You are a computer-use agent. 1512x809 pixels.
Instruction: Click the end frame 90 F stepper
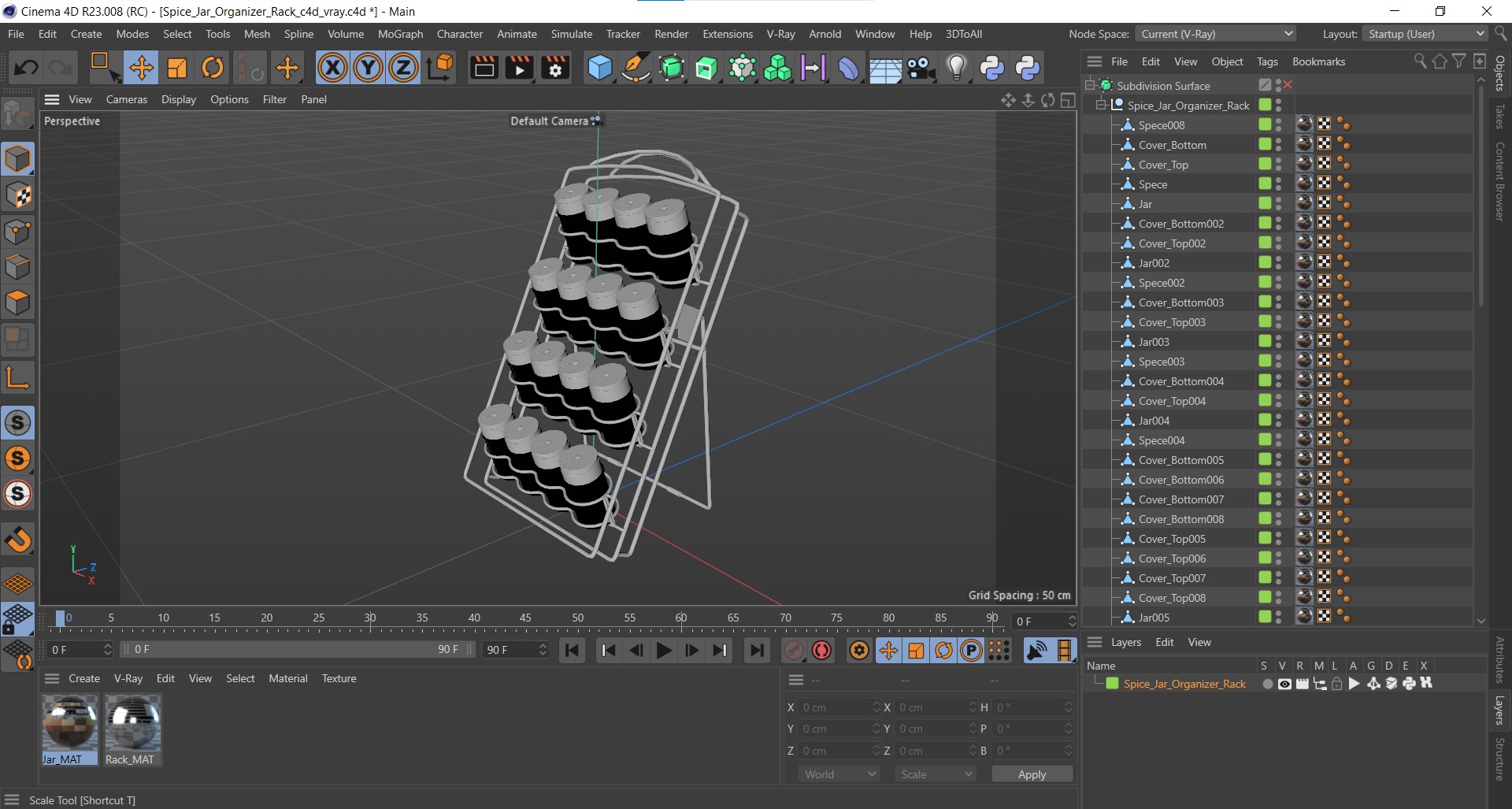[543, 650]
